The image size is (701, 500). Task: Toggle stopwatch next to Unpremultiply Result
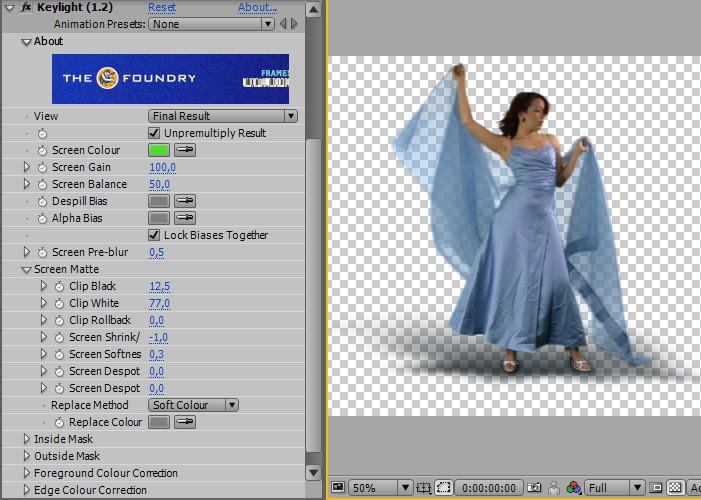point(42,133)
